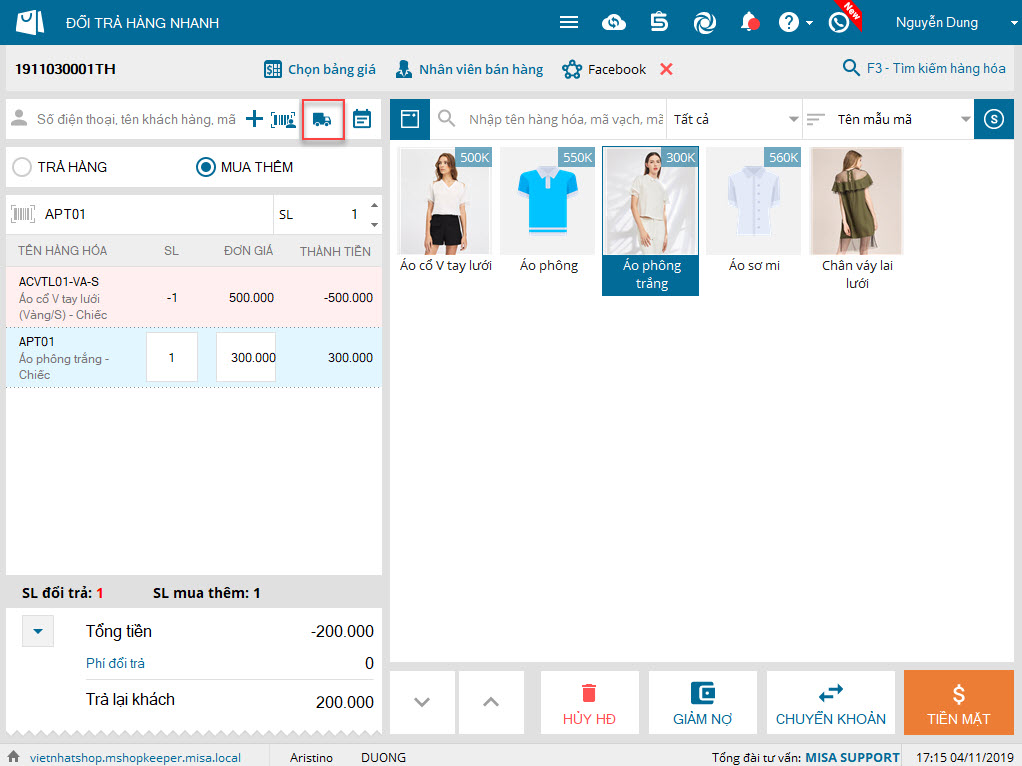Click the barcode icon beside APT01

(x=23, y=214)
